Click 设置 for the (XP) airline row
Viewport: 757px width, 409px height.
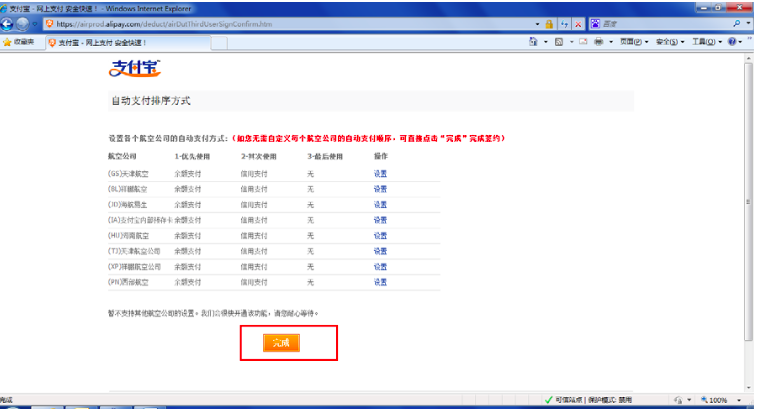point(380,267)
